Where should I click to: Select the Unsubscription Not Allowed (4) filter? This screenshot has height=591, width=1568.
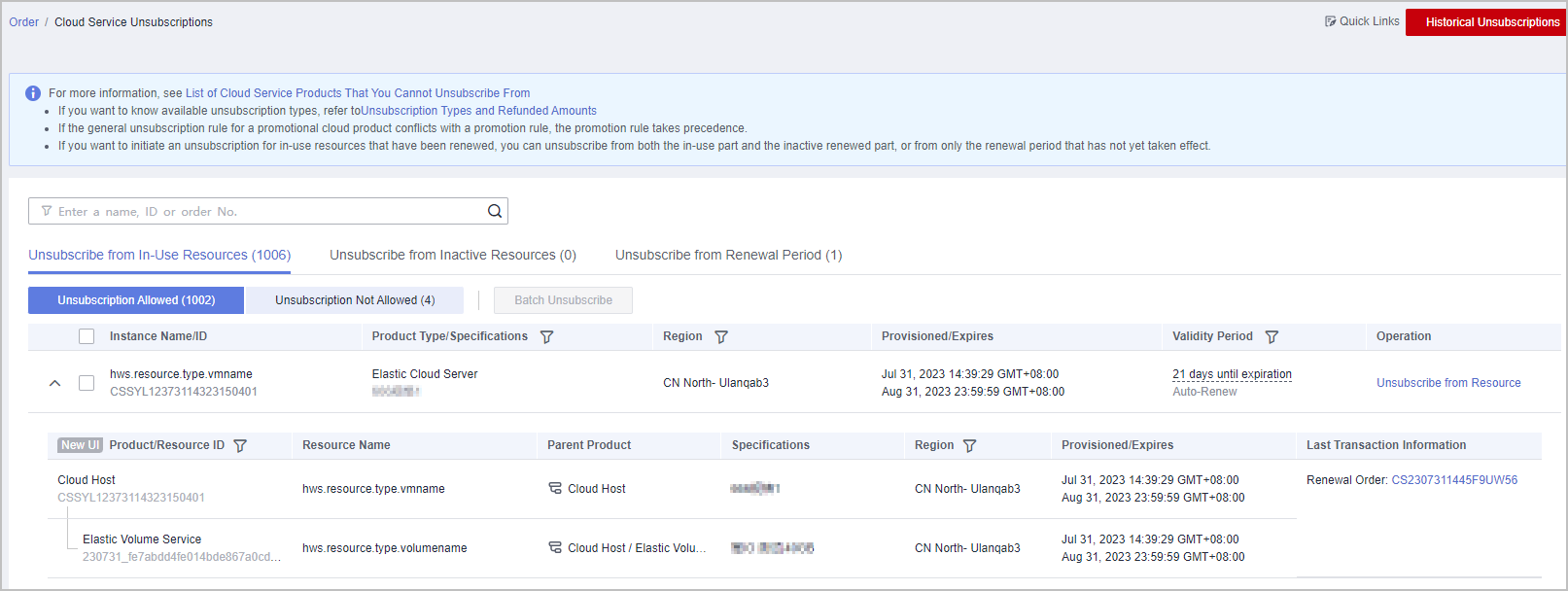coord(354,300)
